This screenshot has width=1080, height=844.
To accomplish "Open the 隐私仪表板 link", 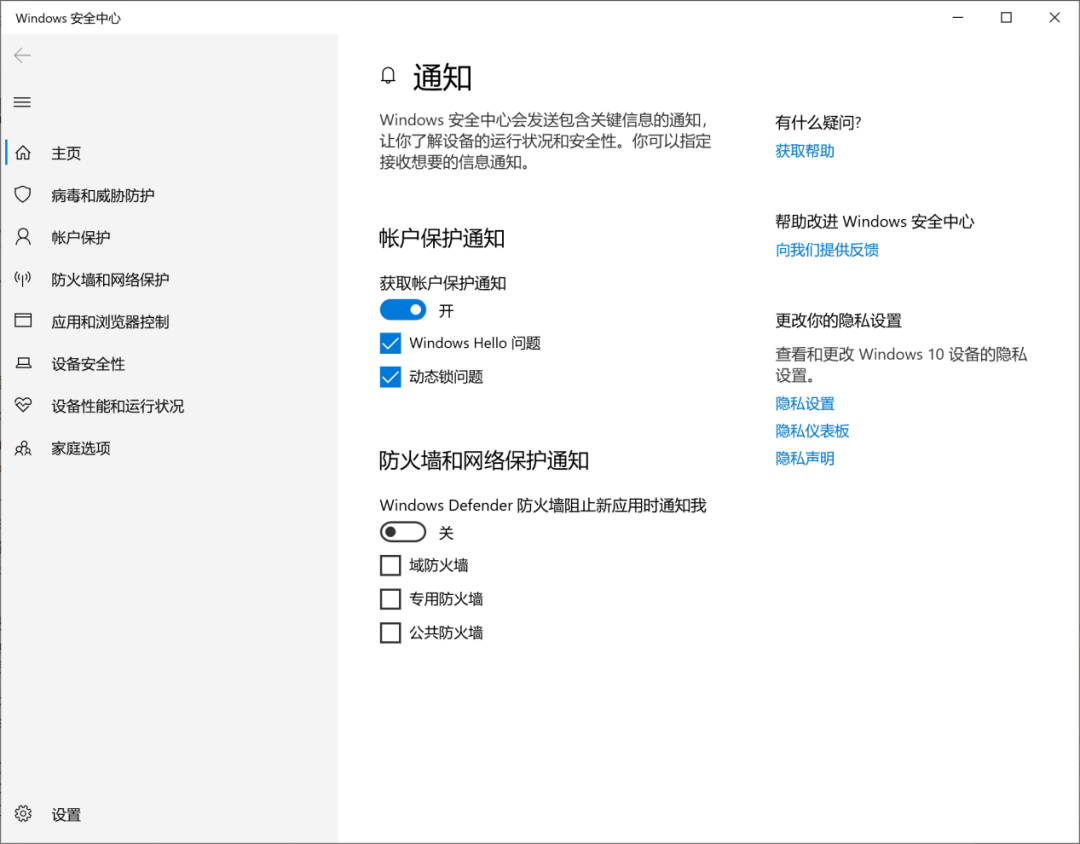I will pyautogui.click(x=812, y=431).
